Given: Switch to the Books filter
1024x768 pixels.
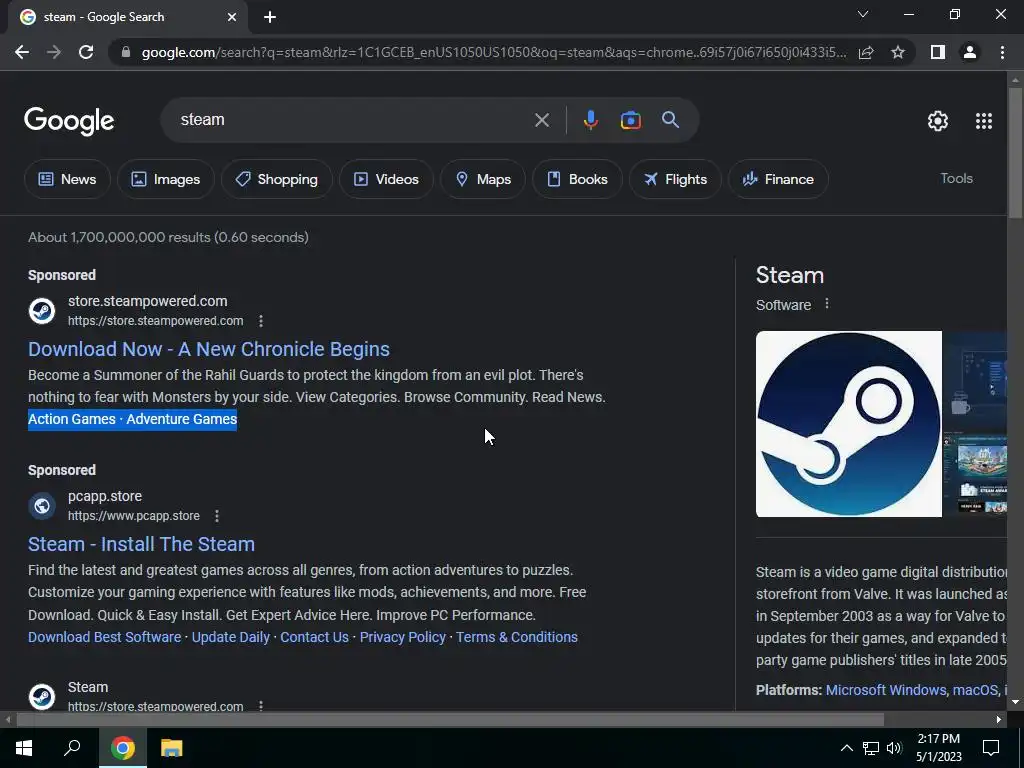Looking at the screenshot, I should (577, 179).
